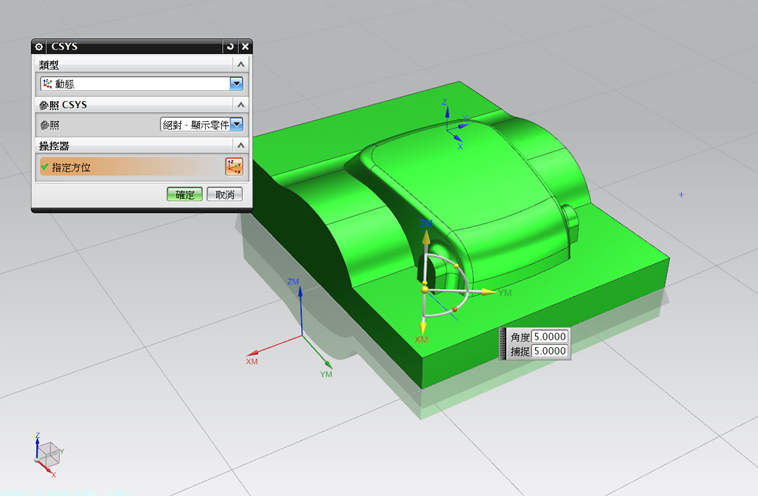Click the ZM axis arrowhead on manipulator
The height and width of the screenshot is (496, 758).
[x=425, y=238]
